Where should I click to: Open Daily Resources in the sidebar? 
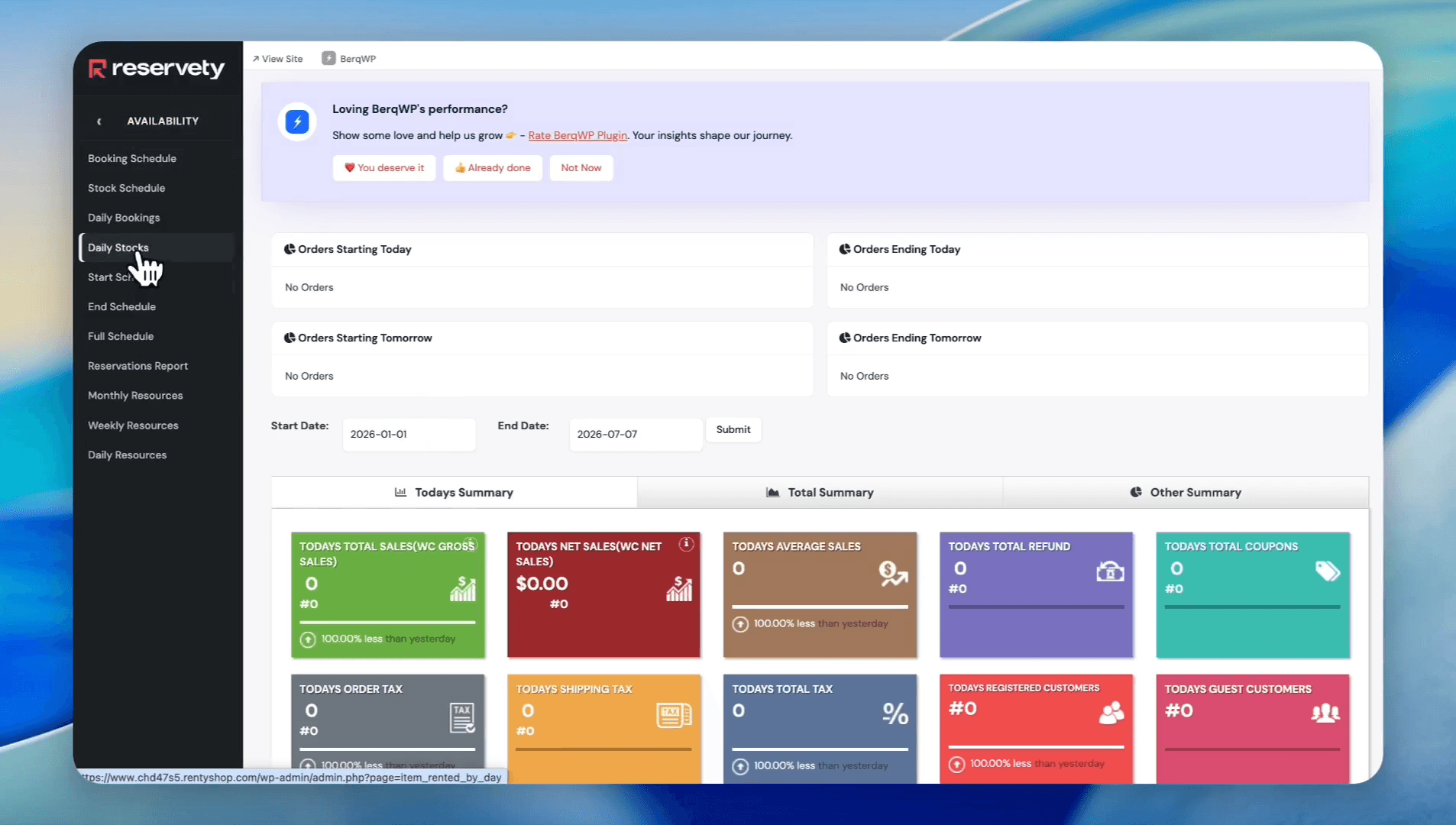point(127,455)
